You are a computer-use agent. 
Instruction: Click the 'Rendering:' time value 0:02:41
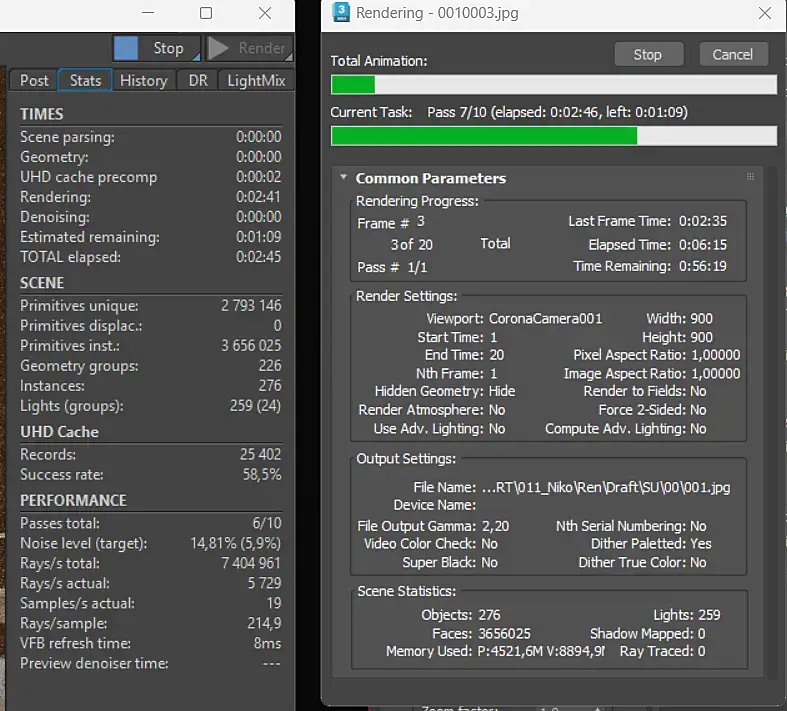(258, 197)
